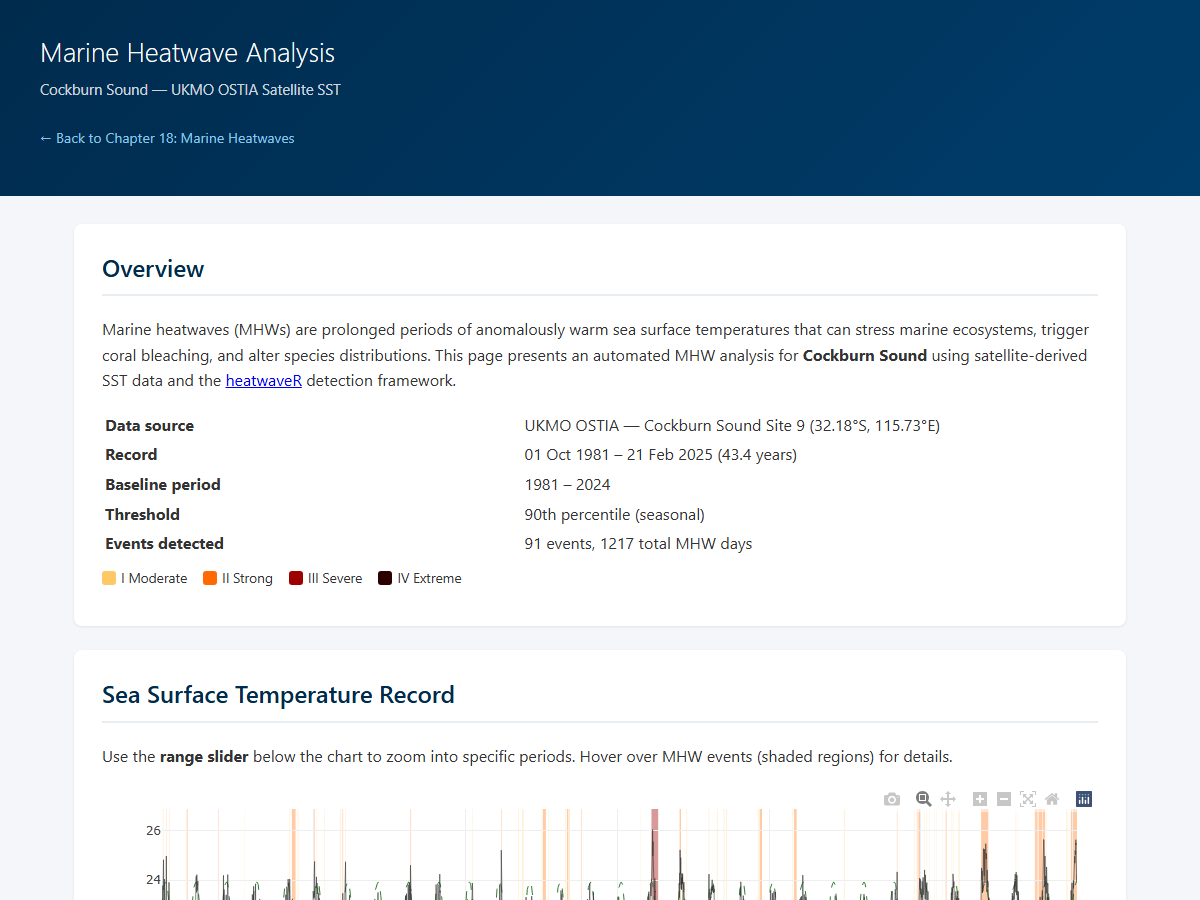Click the camera download-plot icon

pyautogui.click(x=892, y=799)
